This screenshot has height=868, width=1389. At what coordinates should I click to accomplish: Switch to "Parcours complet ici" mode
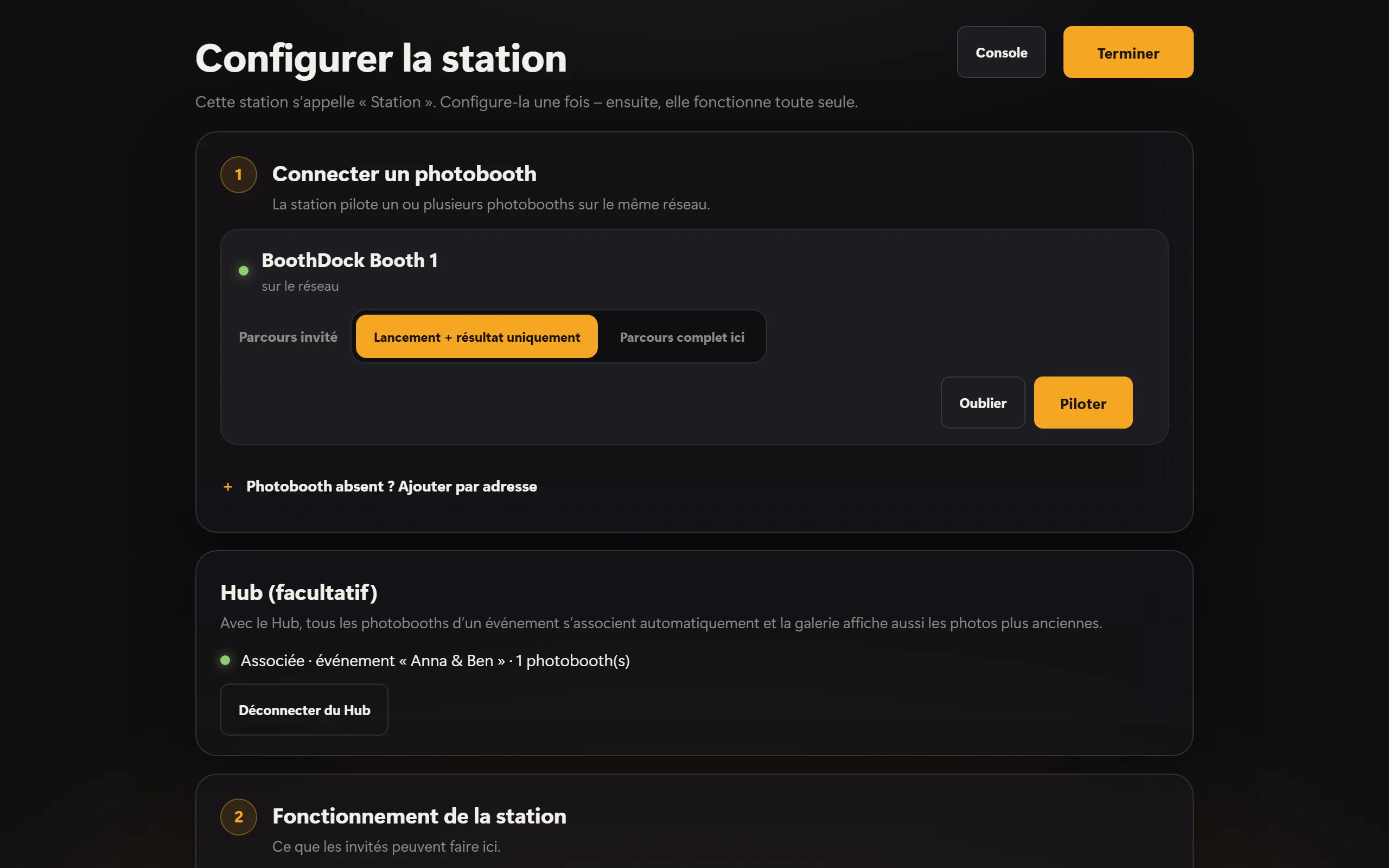[x=682, y=337]
